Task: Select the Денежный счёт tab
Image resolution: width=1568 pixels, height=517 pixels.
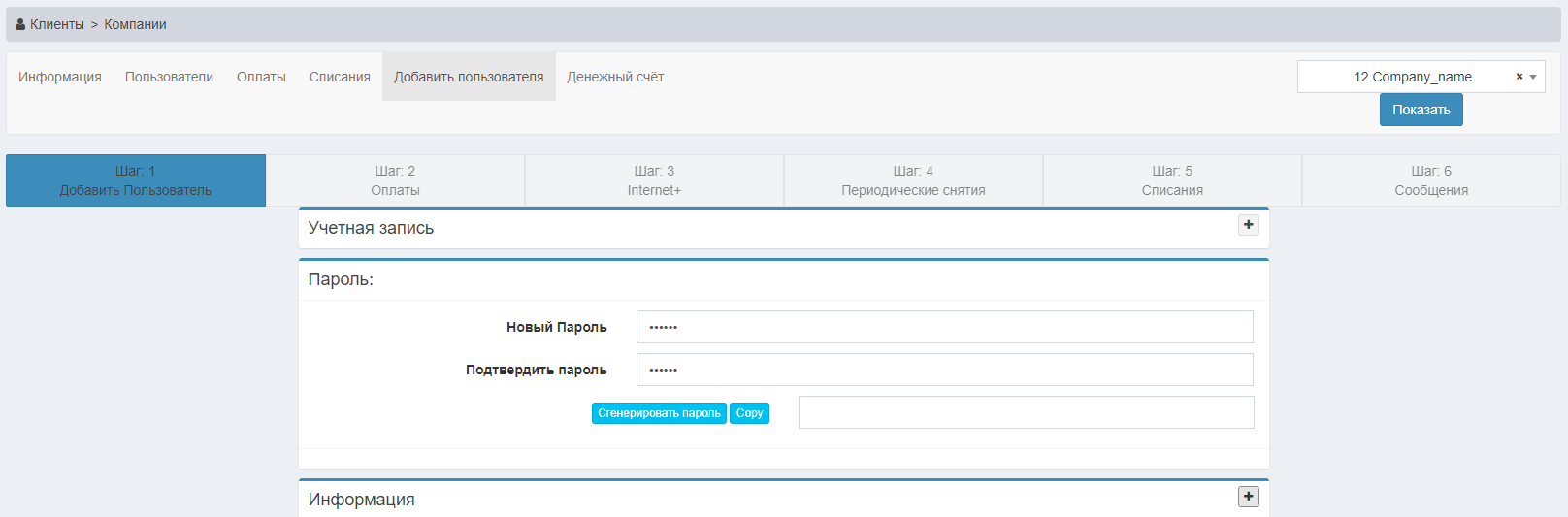Action: 615,77
